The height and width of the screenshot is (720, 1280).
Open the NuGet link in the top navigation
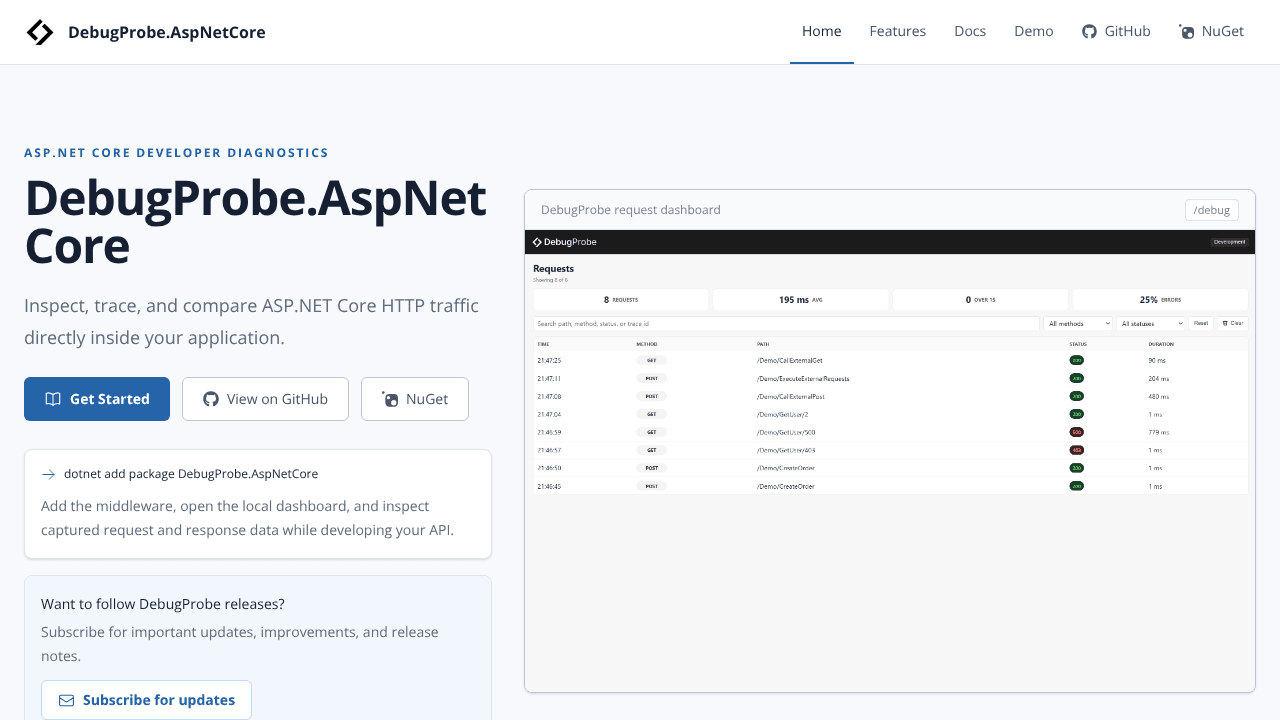[x=1211, y=31]
